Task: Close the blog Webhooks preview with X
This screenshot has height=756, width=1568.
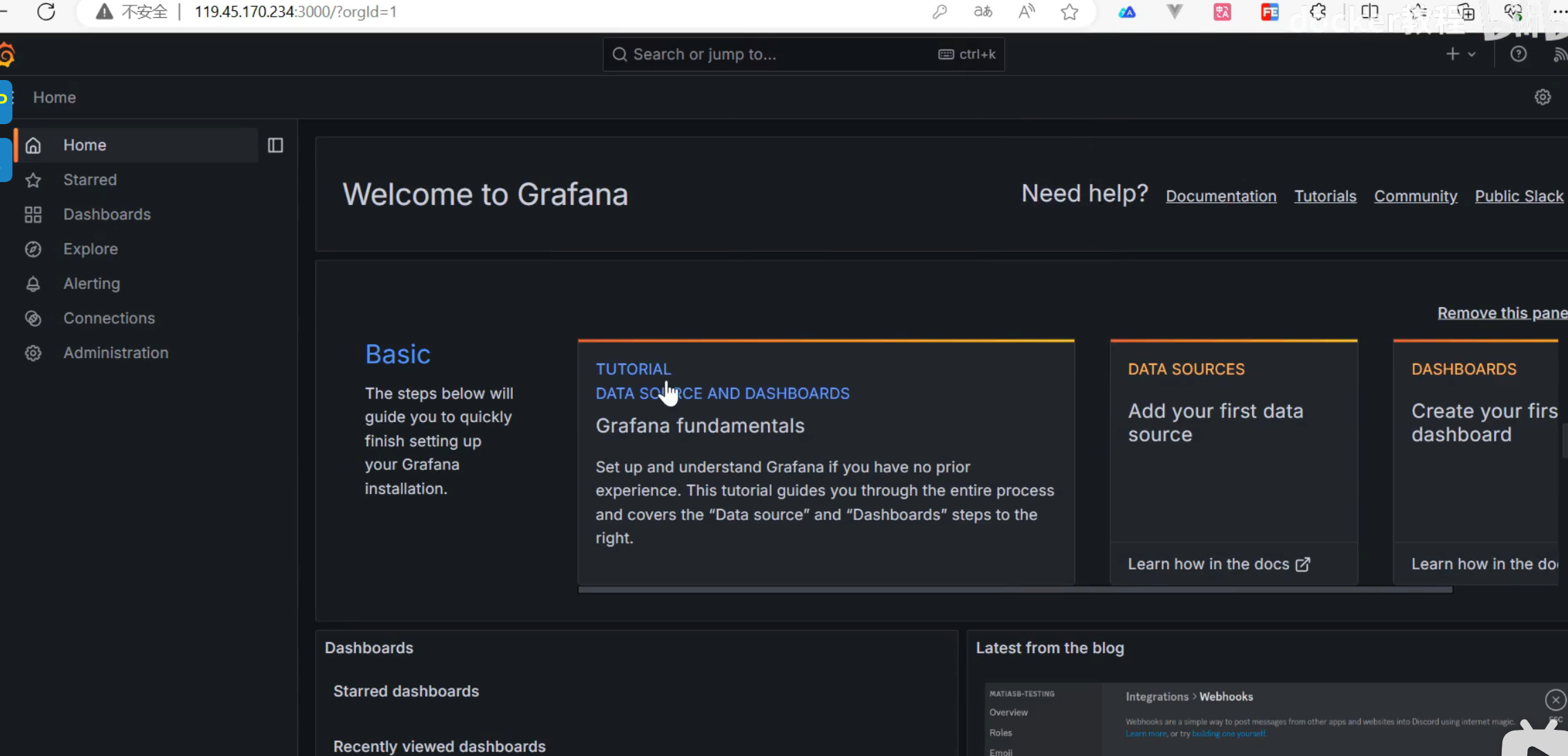Action: pyautogui.click(x=1555, y=700)
